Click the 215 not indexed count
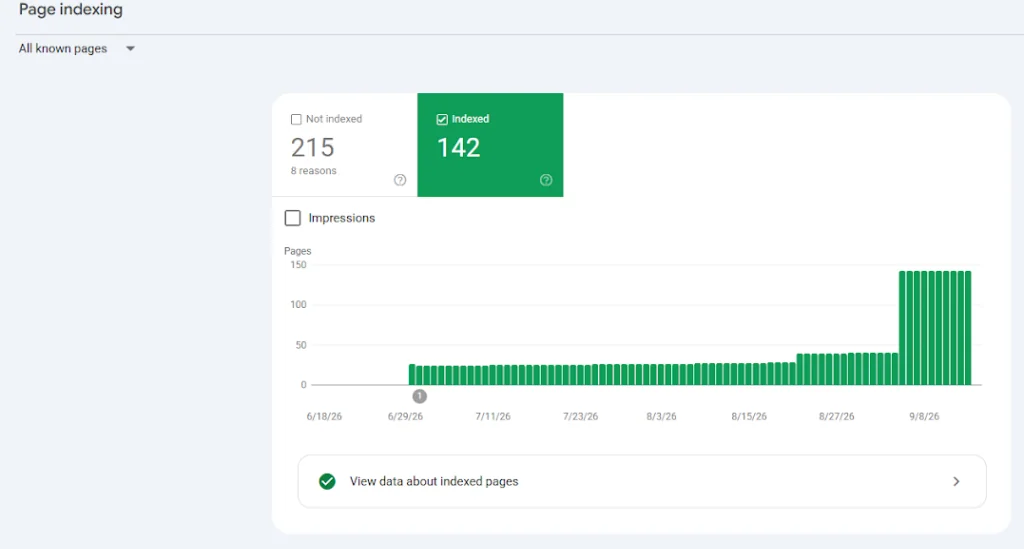The height and width of the screenshot is (549, 1024). (x=313, y=148)
